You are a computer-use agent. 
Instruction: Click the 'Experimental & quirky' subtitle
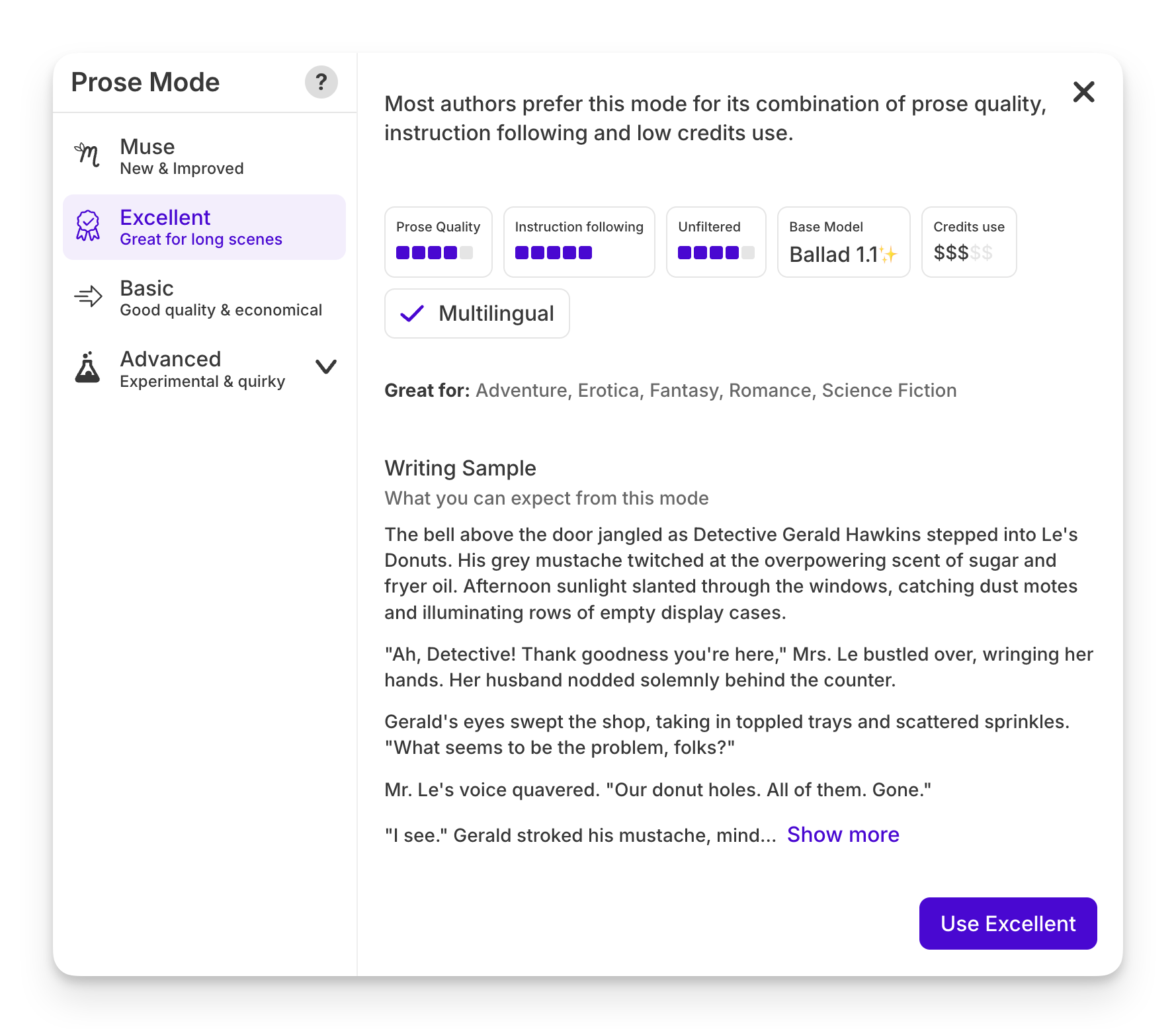pyautogui.click(x=202, y=382)
